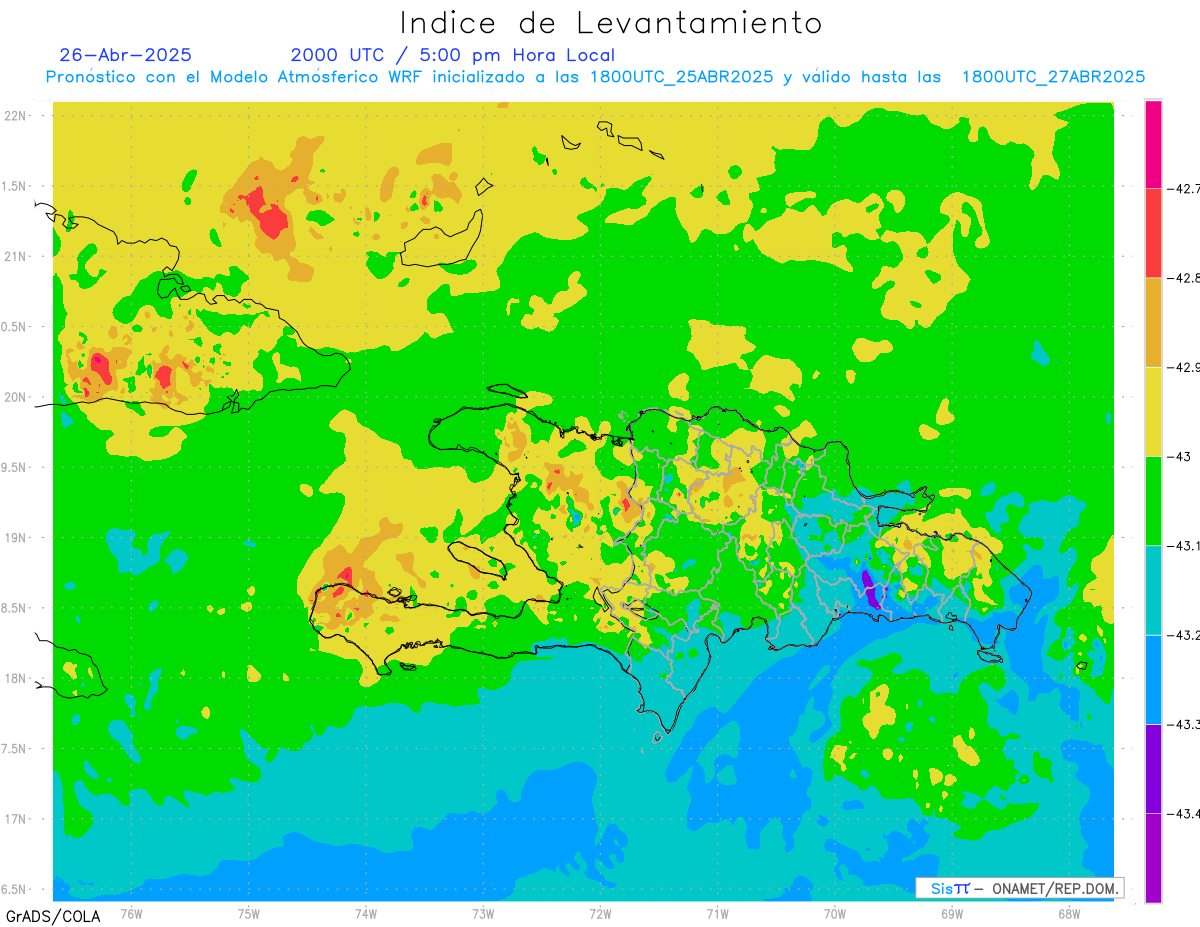Click the '68W' longitude label
The height and width of the screenshot is (927, 1200).
click(1068, 914)
